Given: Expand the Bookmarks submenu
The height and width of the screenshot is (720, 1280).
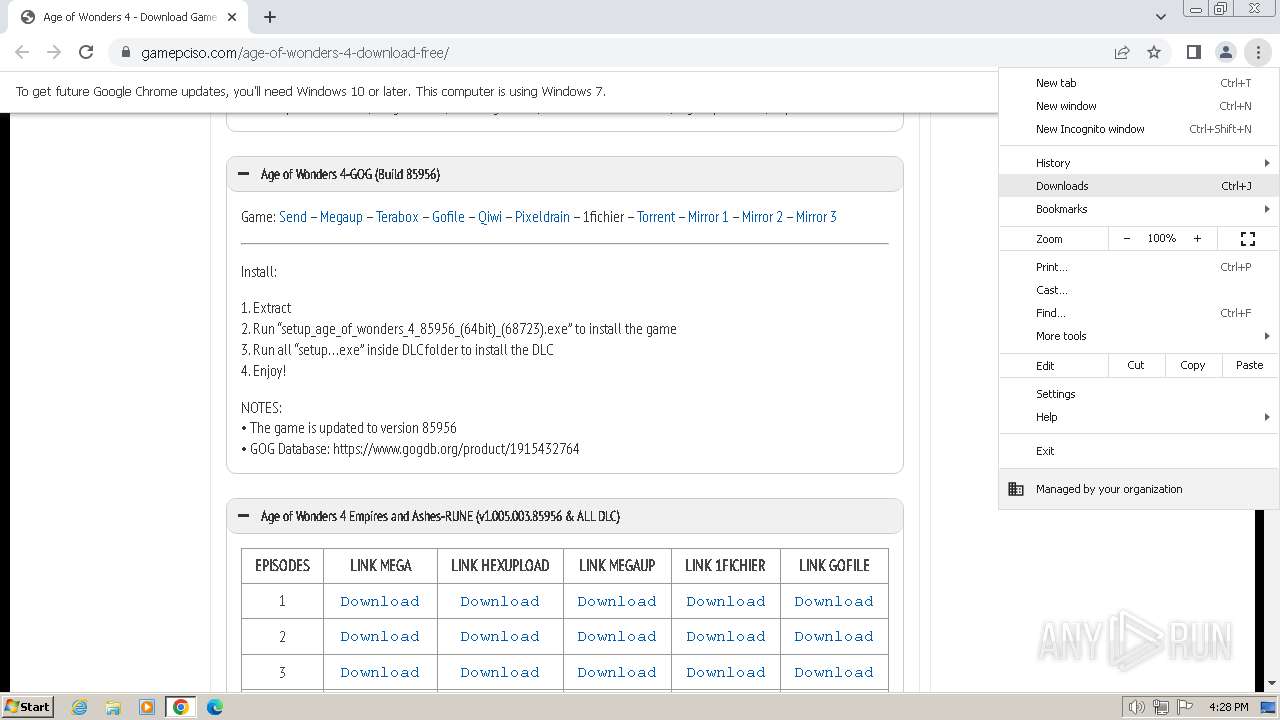Looking at the screenshot, I should coord(1139,209).
